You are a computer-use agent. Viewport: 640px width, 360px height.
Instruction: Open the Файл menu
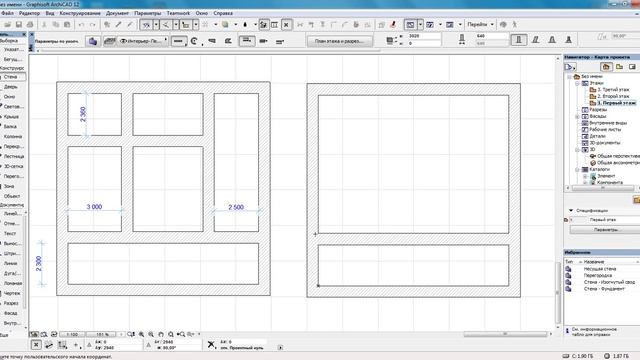tap(7, 13)
